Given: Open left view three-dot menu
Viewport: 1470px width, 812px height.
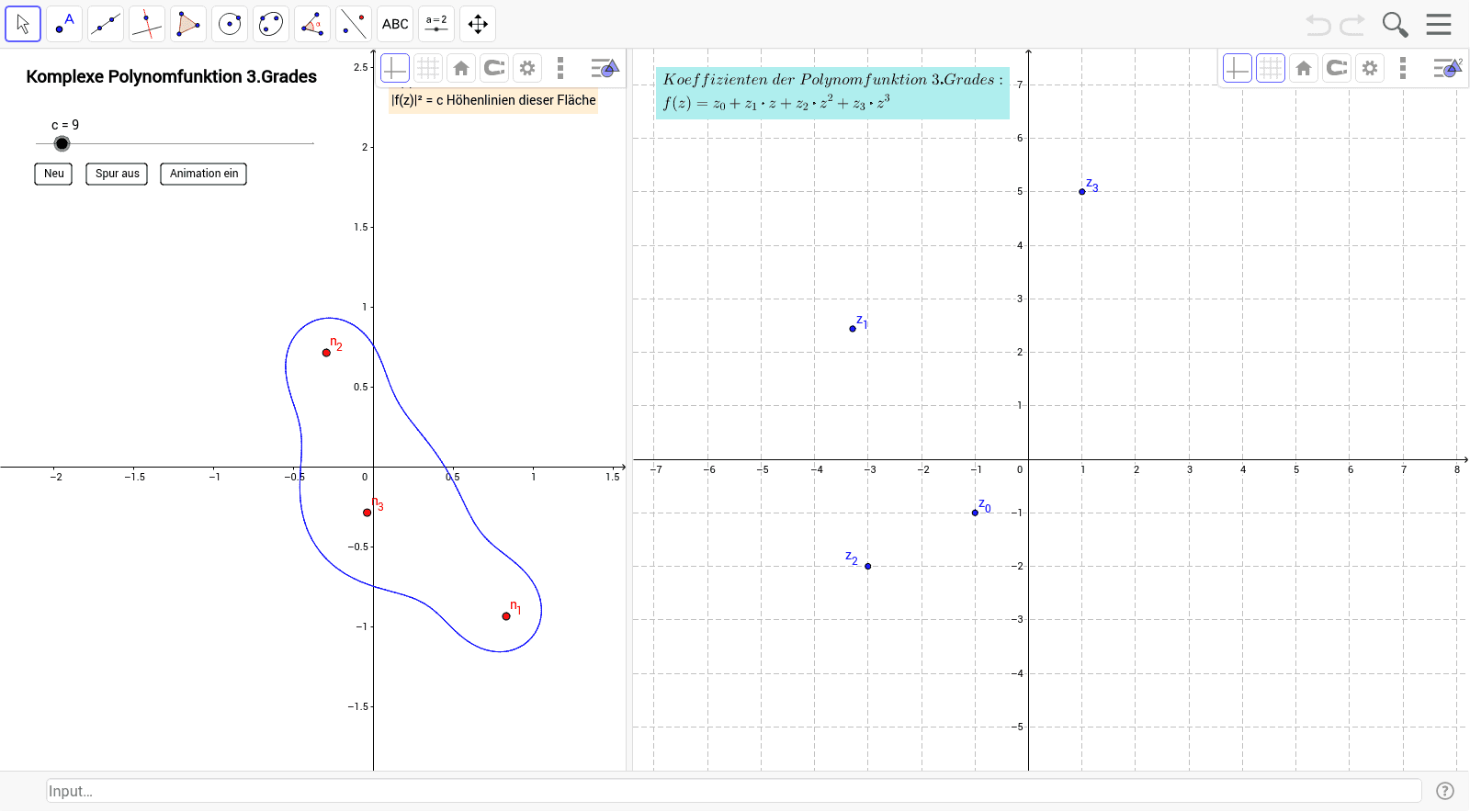Looking at the screenshot, I should (560, 68).
